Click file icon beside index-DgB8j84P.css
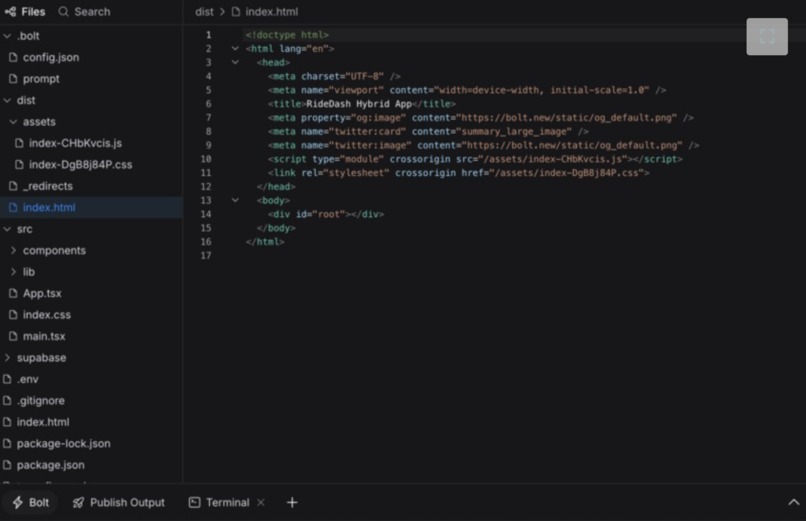806x521 pixels. [x=20, y=164]
